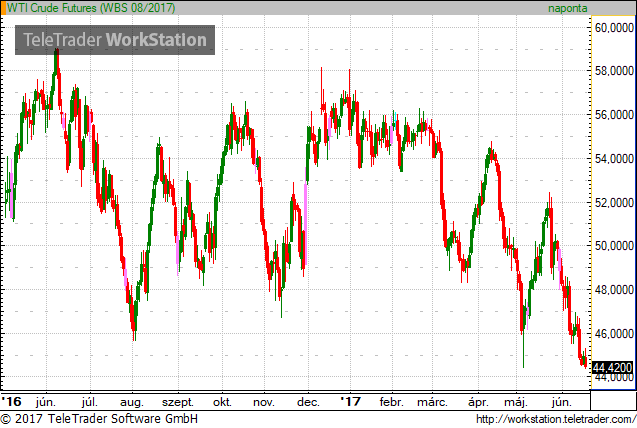Click the '17 year label on time axis
The height and width of the screenshot is (428, 637).
(x=351, y=402)
